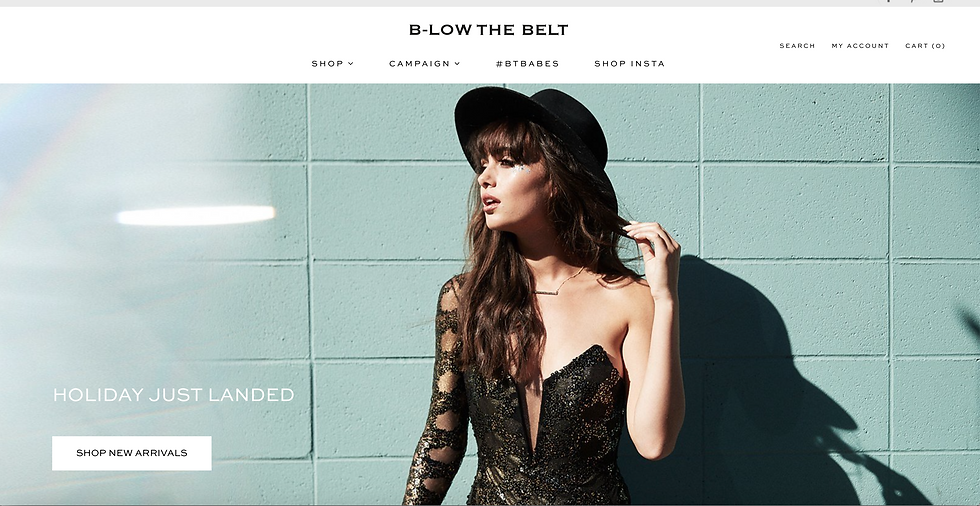
Task: Expand the chevron beside CAMPAIGN
Action: click(x=458, y=64)
